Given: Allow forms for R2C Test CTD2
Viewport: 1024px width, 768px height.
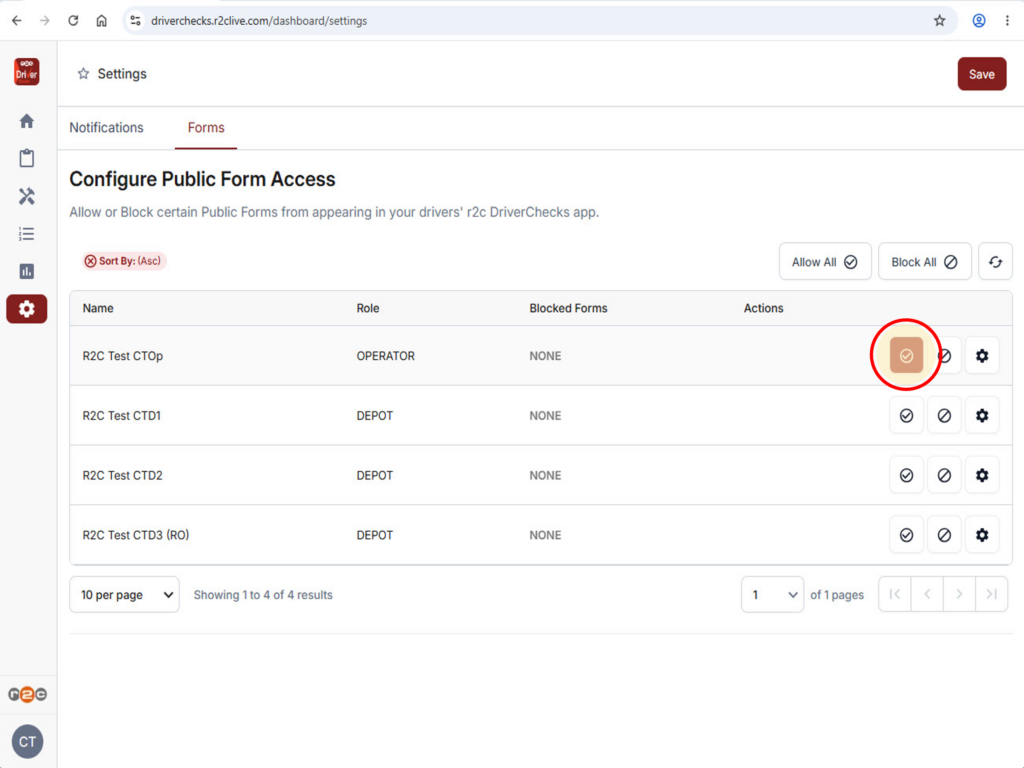Looking at the screenshot, I should [906, 475].
